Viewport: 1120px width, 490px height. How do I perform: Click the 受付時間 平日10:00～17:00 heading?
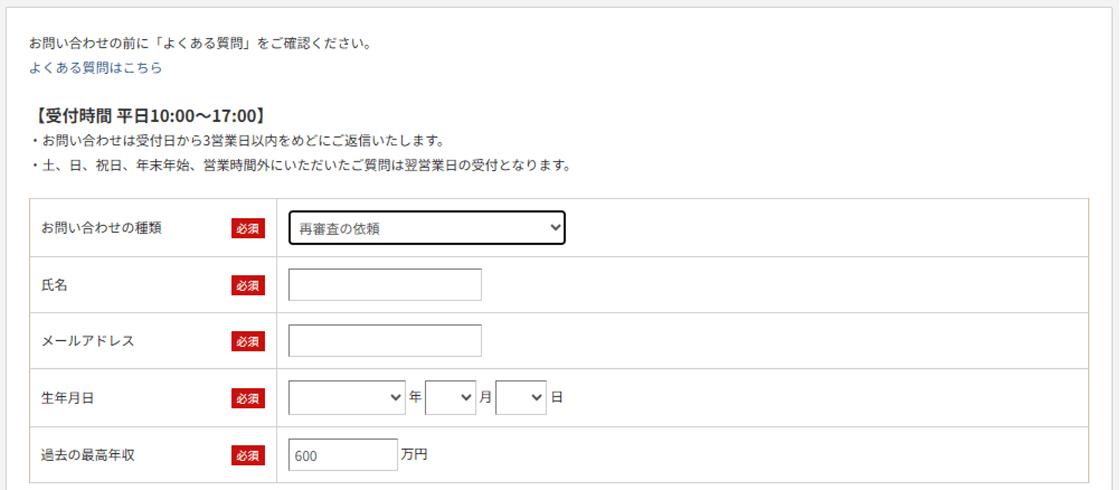(150, 115)
